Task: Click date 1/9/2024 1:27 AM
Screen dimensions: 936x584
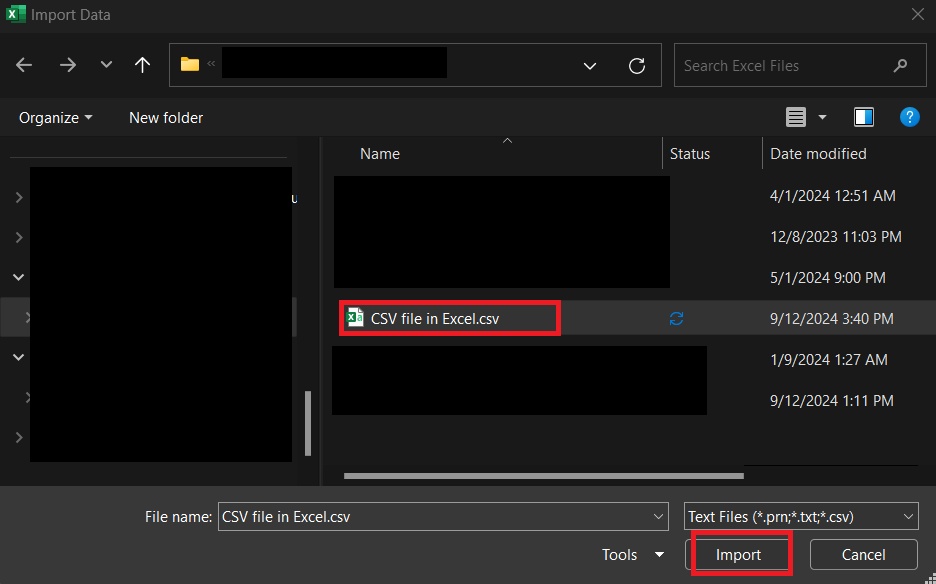Action: point(829,360)
